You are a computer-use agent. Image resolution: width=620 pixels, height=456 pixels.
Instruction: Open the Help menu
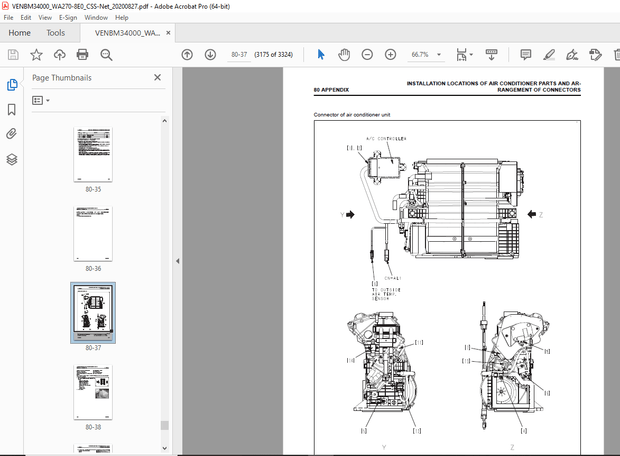pos(122,17)
